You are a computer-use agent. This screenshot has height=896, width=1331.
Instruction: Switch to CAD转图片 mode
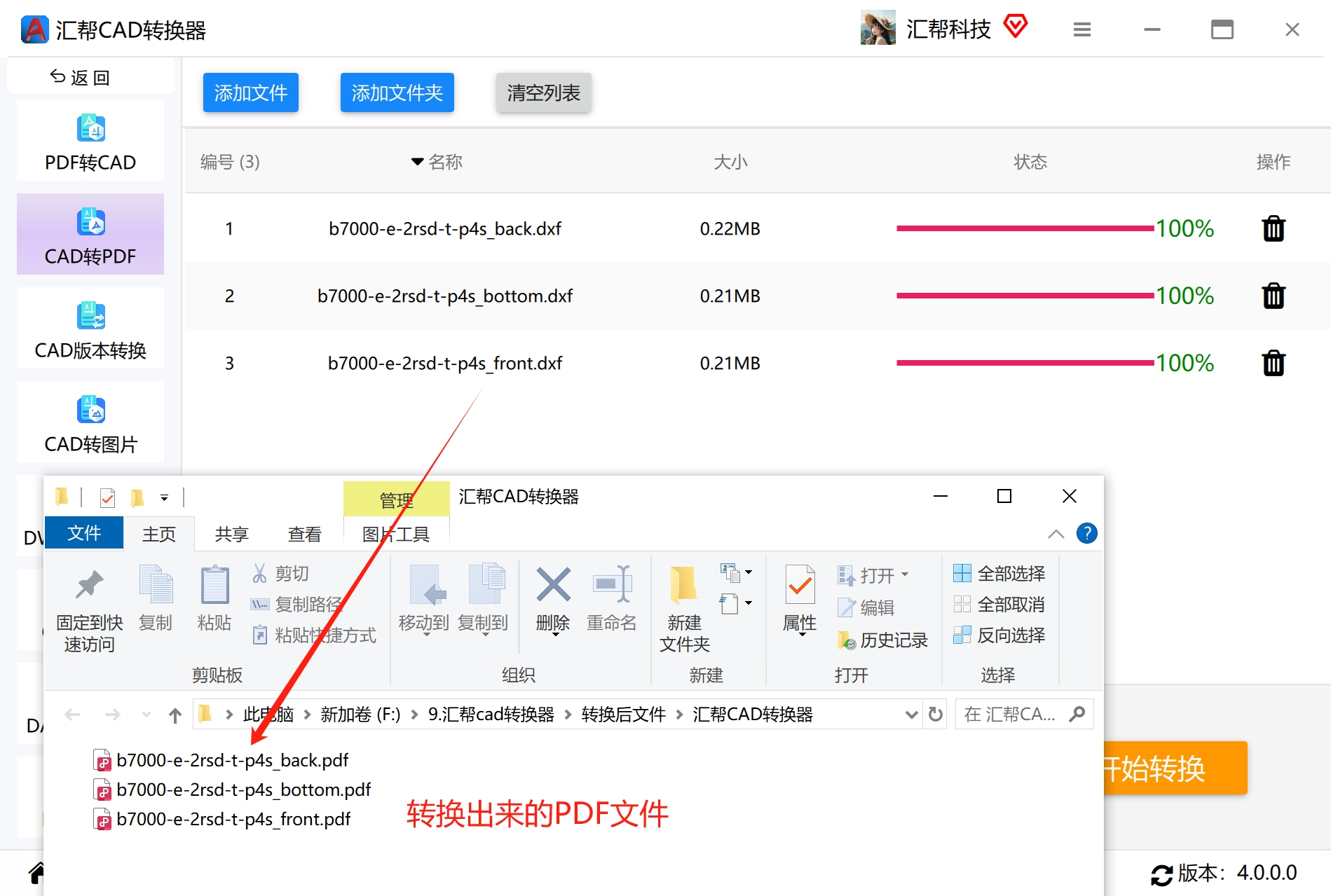click(90, 422)
